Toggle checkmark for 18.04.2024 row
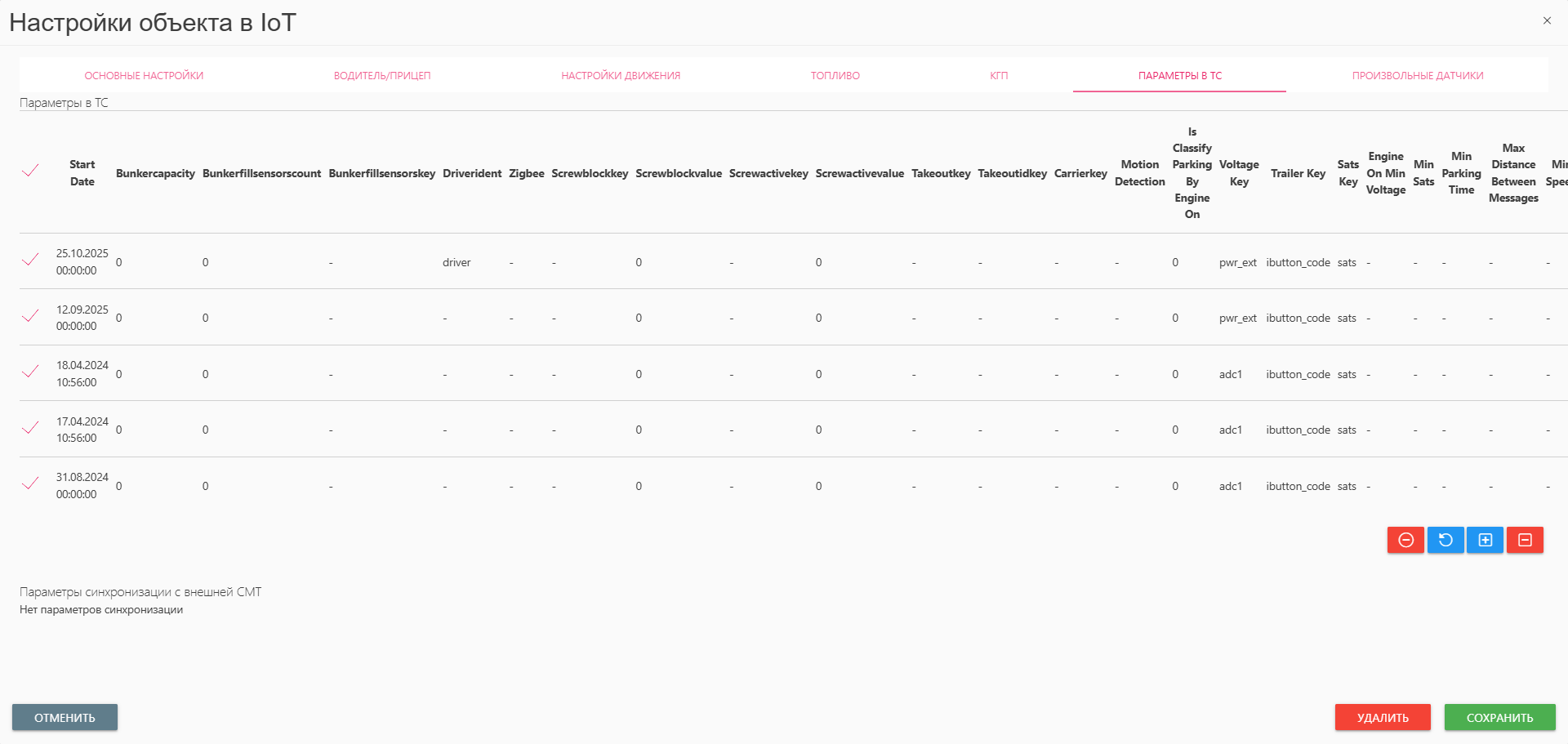Screen dimensions: 1568x744 coord(30,372)
